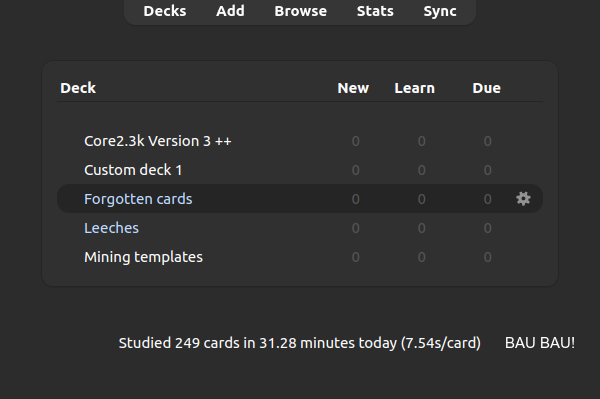Open the Mining templates deck

click(143, 257)
